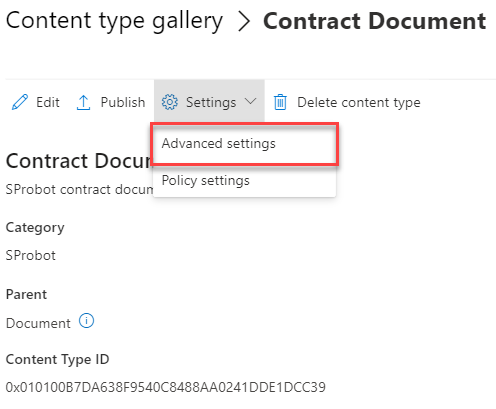Collapse the Settings dropdown chevron
The image size is (496, 409).
[x=250, y=101]
